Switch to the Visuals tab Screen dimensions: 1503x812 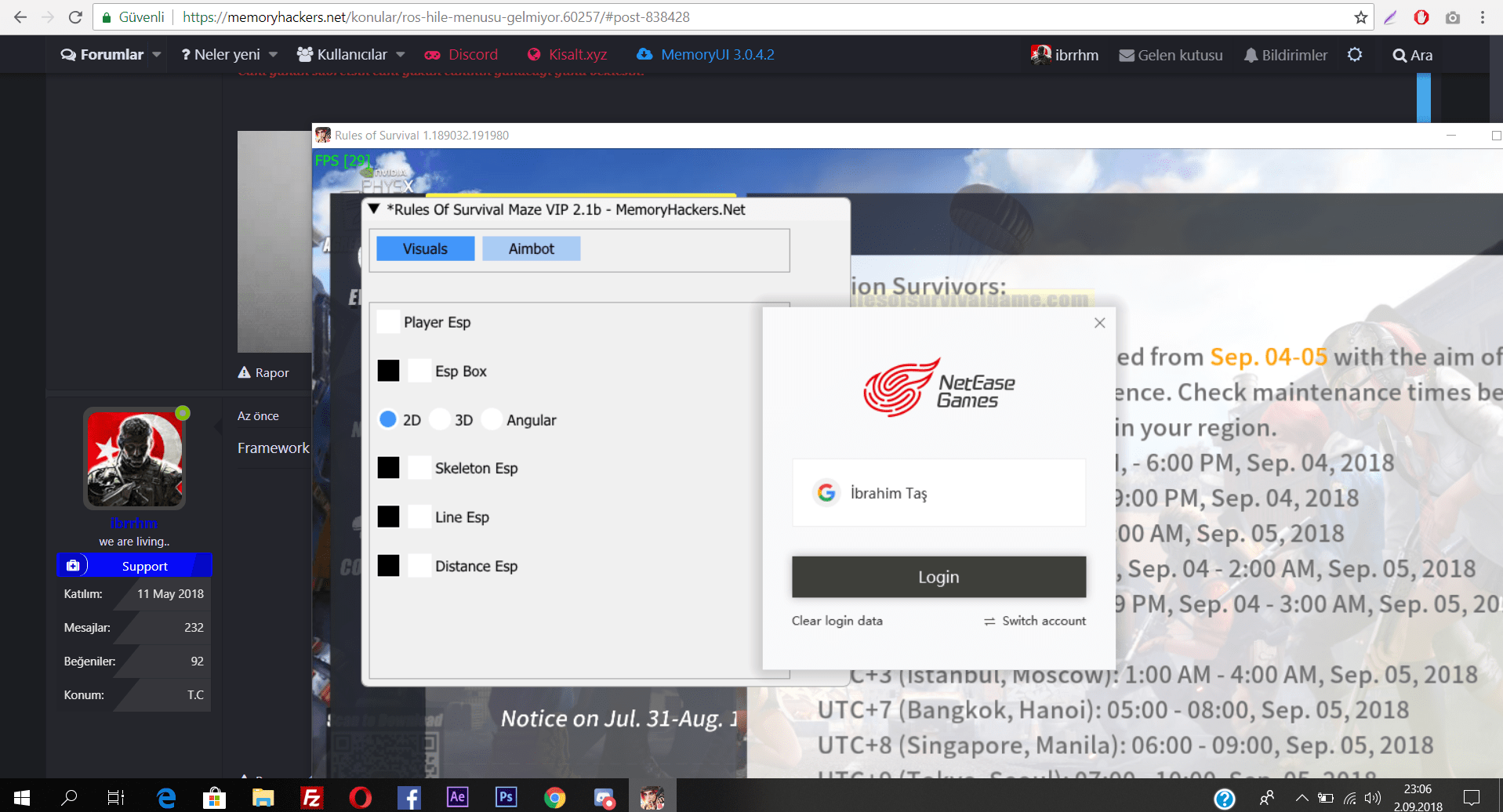(425, 248)
